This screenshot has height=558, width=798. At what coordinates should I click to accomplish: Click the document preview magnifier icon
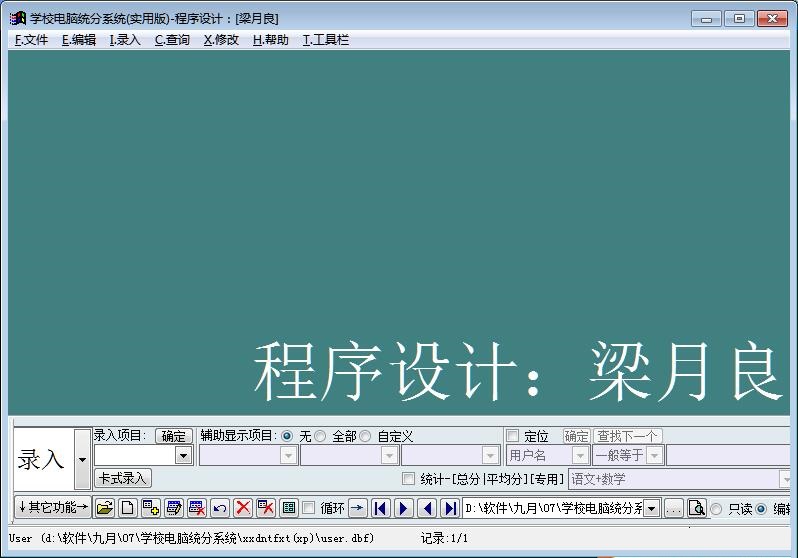pos(697,508)
